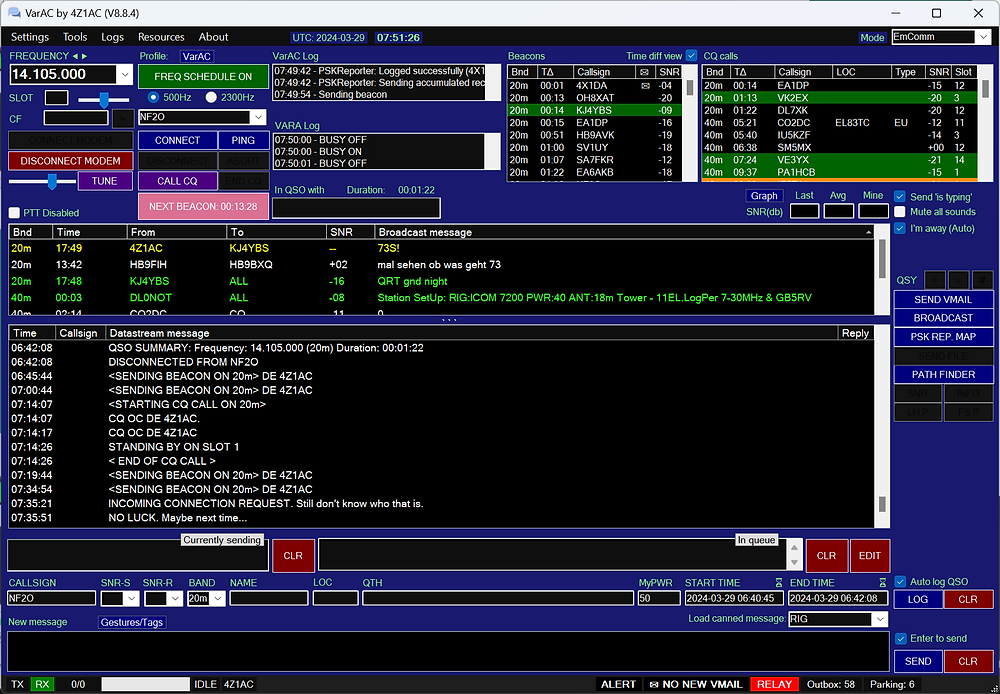Open the Logs menu

[112, 37]
